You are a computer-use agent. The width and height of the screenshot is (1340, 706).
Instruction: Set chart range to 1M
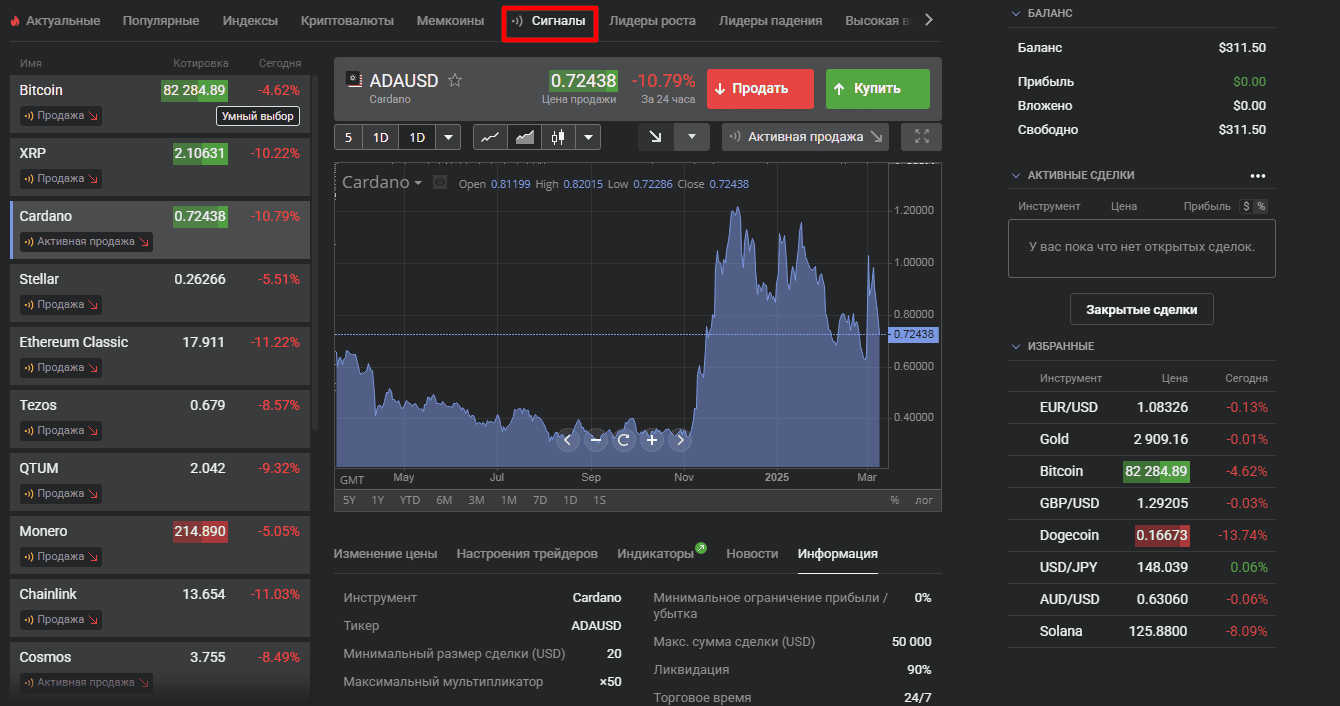pyautogui.click(x=508, y=500)
